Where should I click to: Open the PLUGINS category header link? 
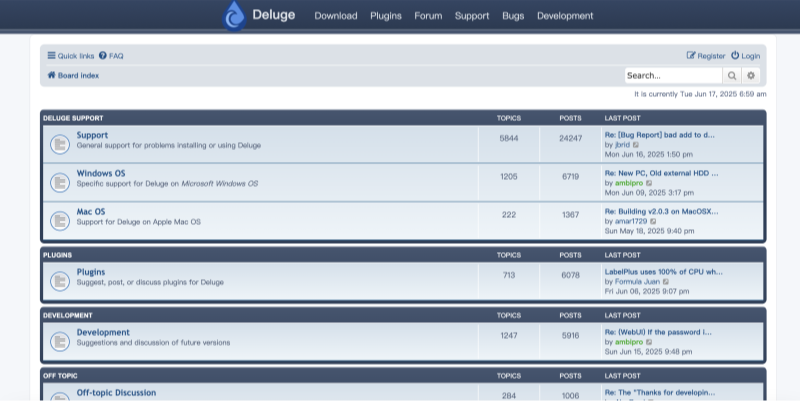click(x=57, y=255)
